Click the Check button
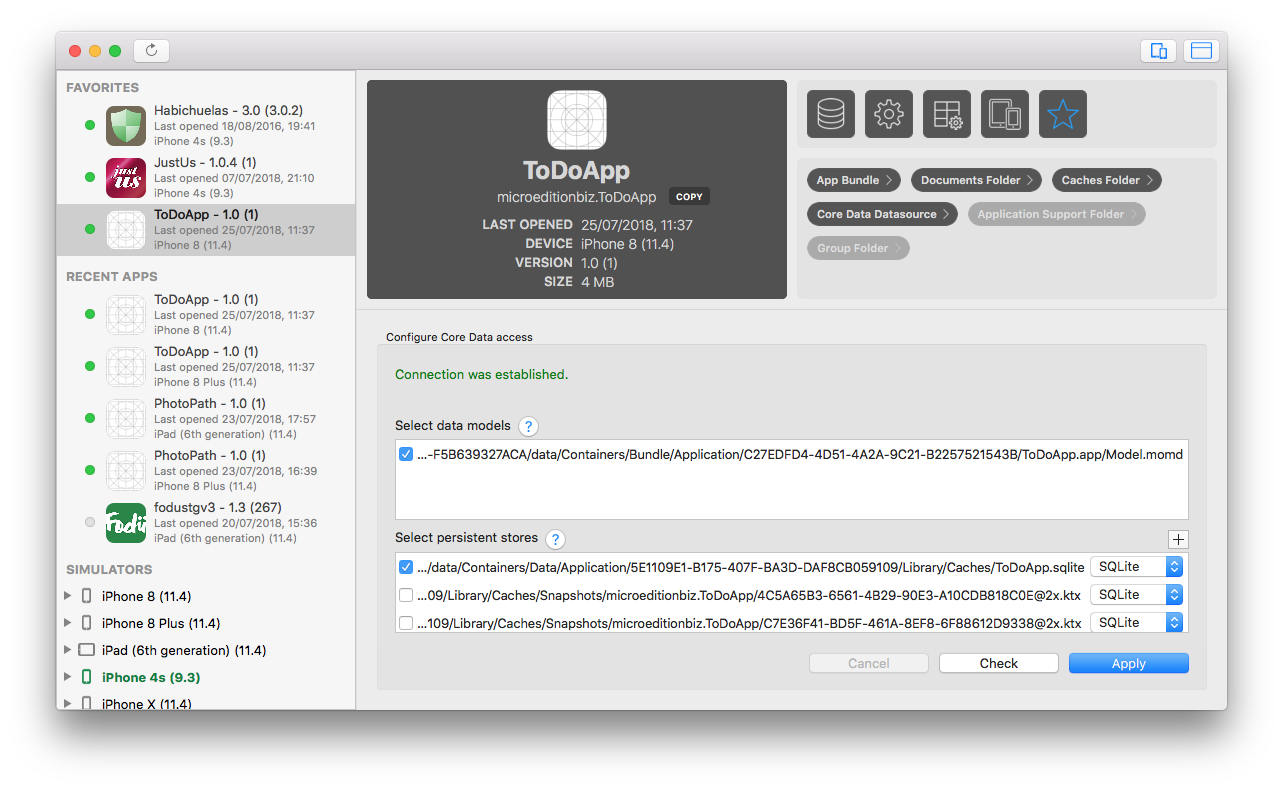Viewport: 1283px width, 790px height. (998, 663)
